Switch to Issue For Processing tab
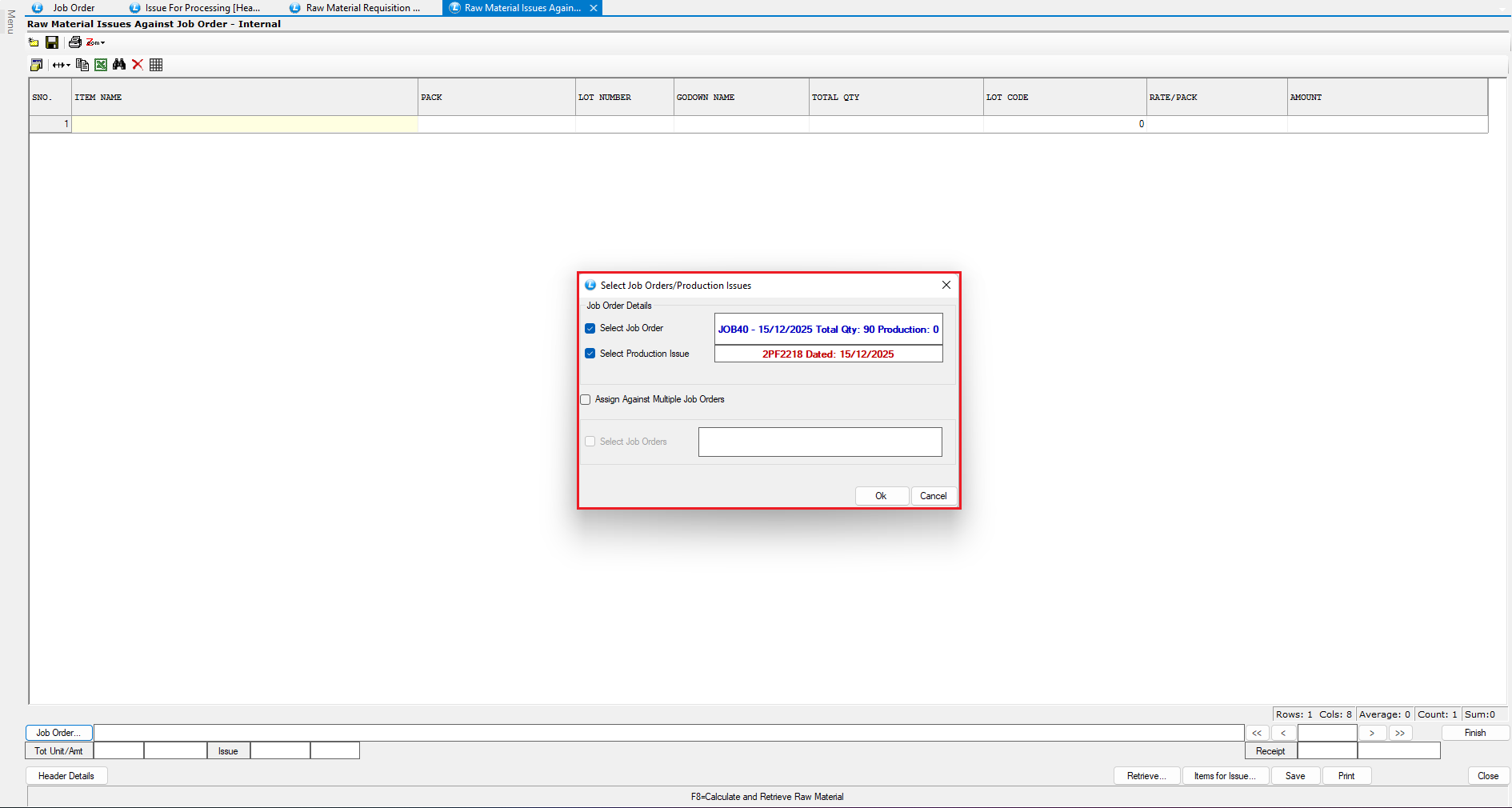The image size is (1512, 808). 202,8
